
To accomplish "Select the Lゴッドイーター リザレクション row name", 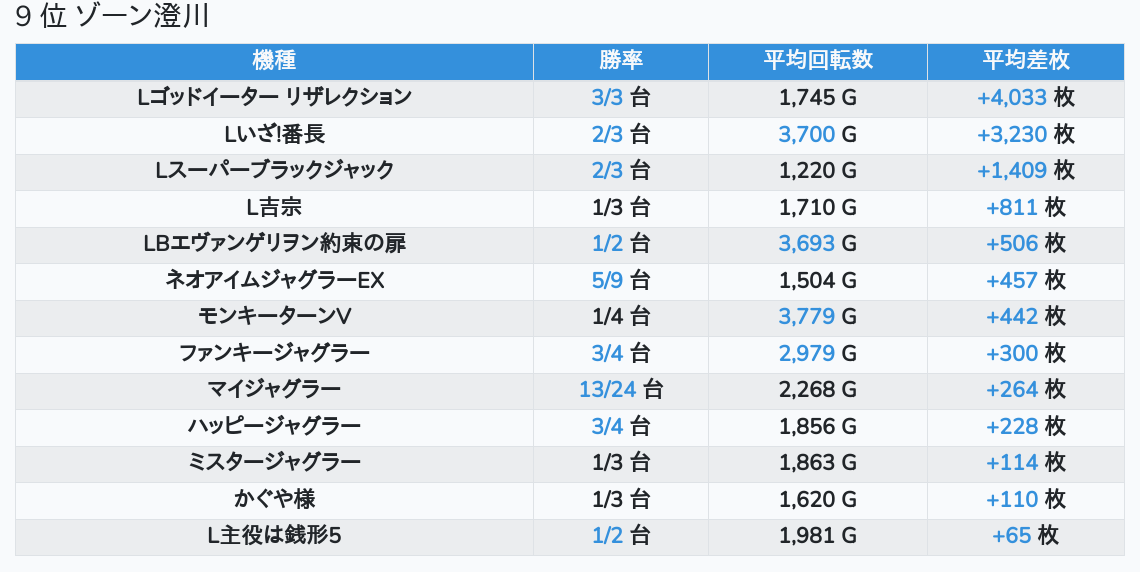I will point(274,98).
